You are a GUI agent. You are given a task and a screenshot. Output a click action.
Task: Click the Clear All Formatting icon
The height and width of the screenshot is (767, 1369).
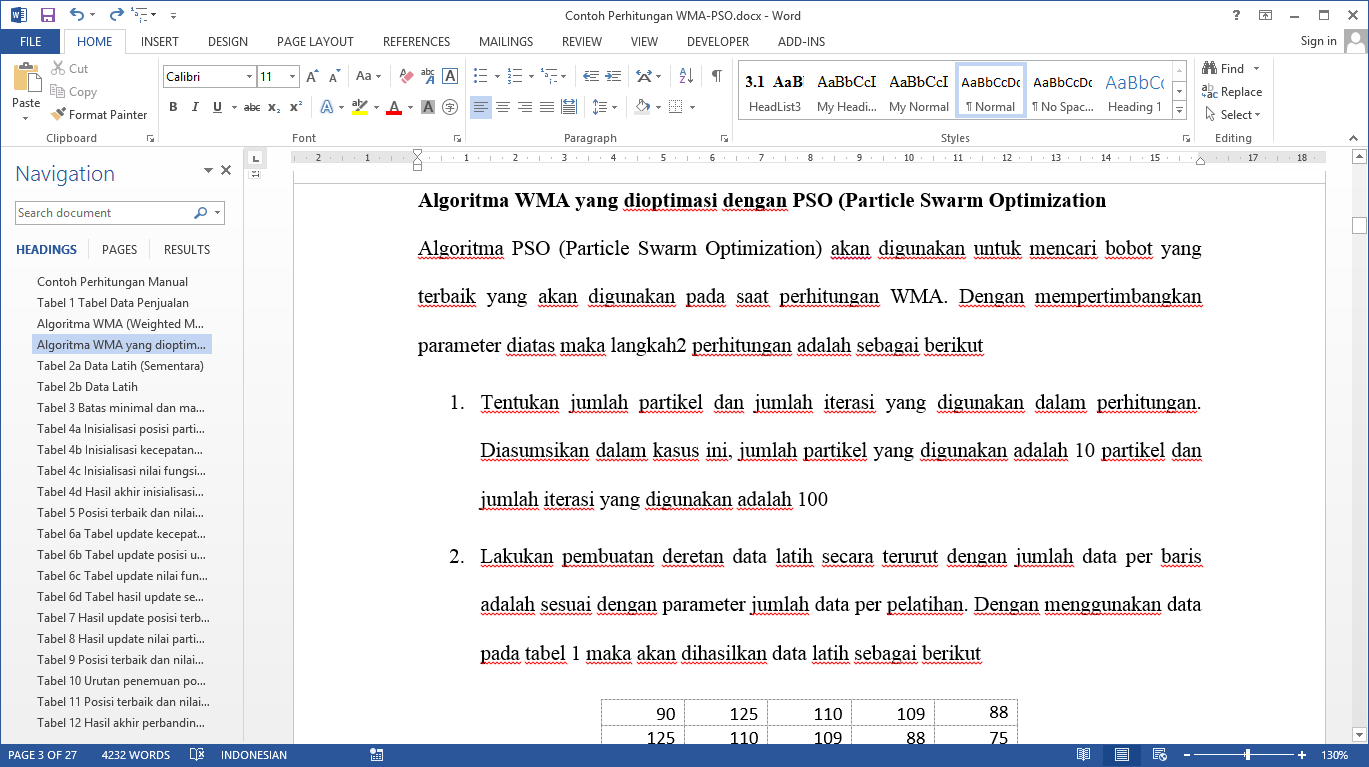tap(406, 76)
